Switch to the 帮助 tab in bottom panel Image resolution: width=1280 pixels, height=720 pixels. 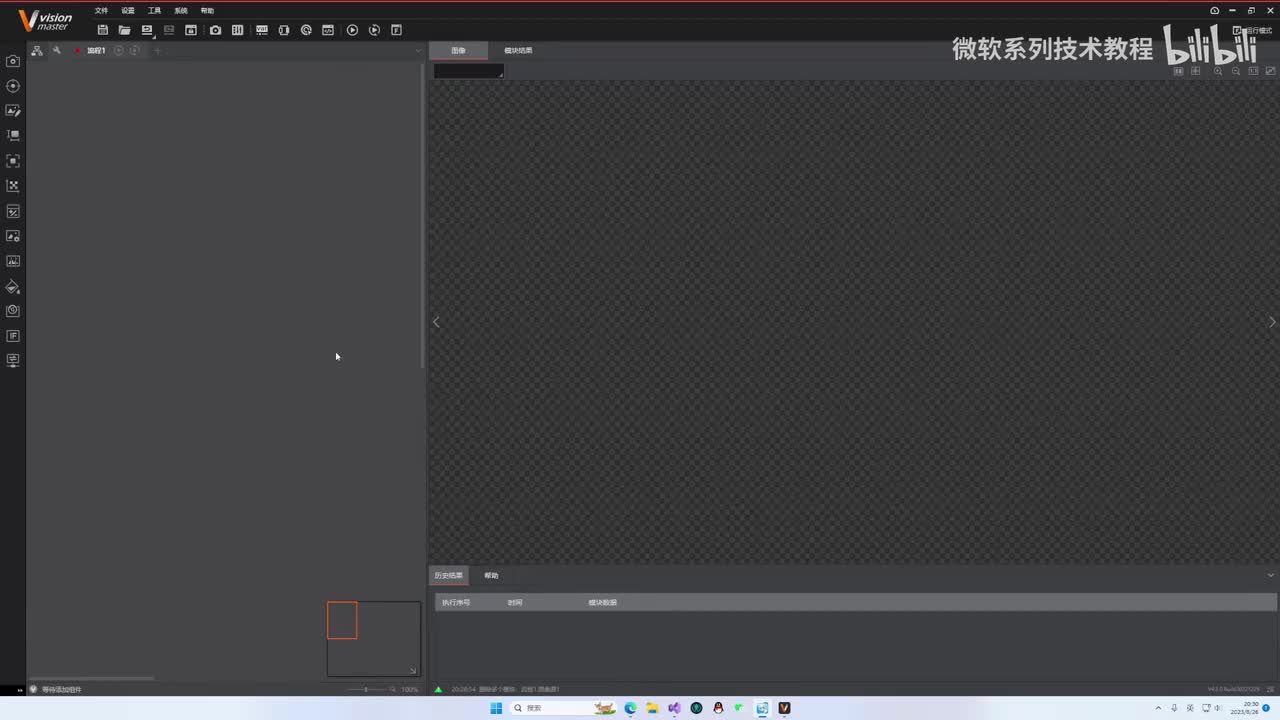(491, 576)
